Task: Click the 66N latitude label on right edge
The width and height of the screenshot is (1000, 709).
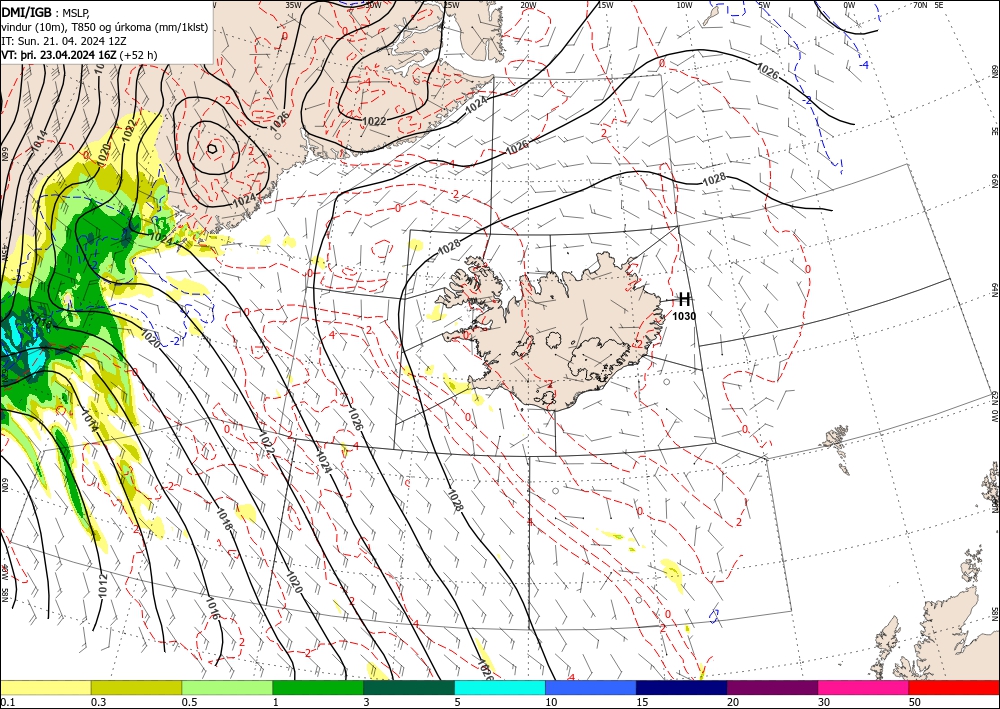Action: tap(995, 182)
